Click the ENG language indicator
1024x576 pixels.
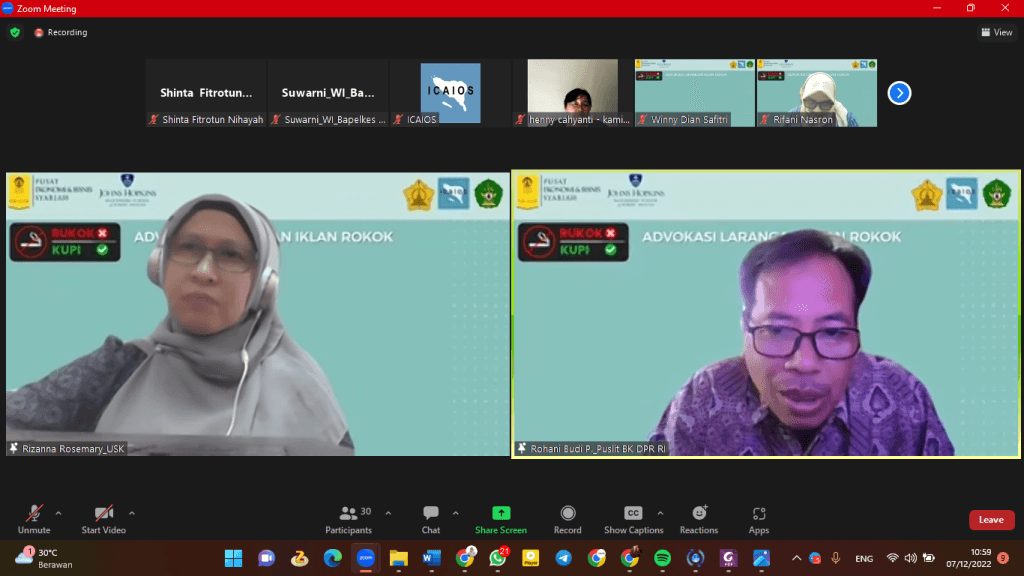click(x=864, y=558)
